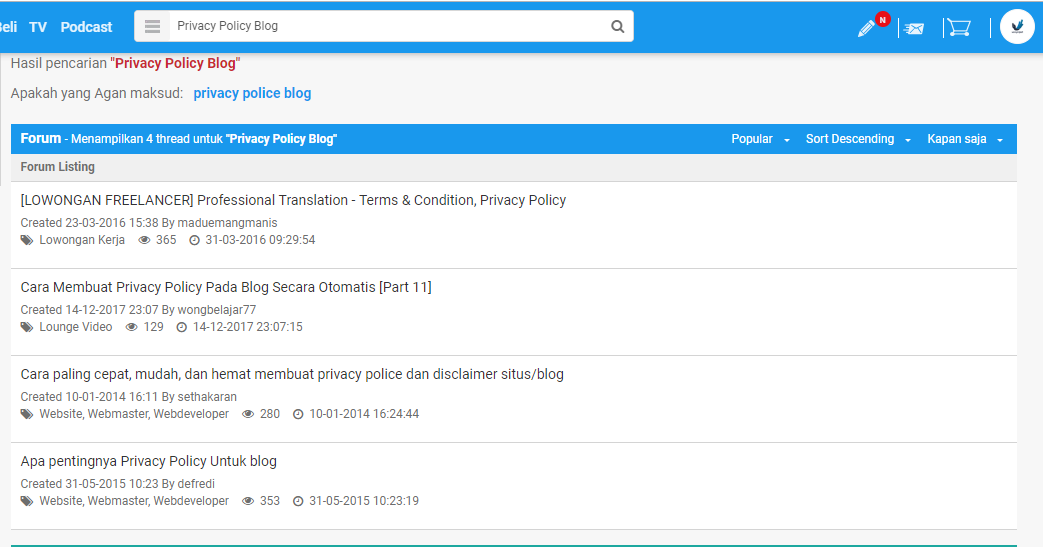Click tag icon beside Lounge Video
The width and height of the screenshot is (1043, 547).
coord(27,327)
